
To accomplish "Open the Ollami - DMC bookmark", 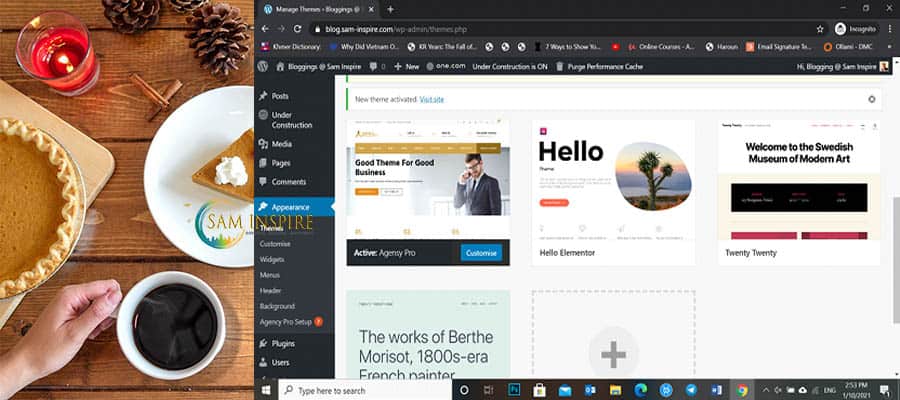I will (848, 47).
